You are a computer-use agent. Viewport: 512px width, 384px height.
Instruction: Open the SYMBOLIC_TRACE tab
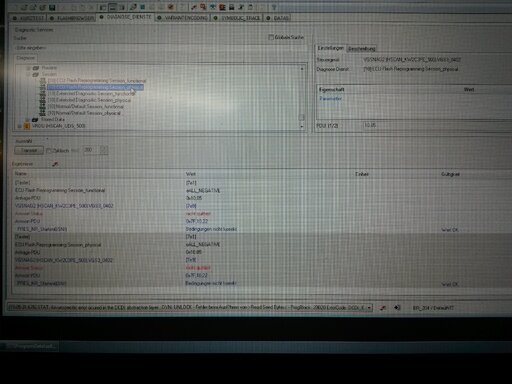(237, 18)
